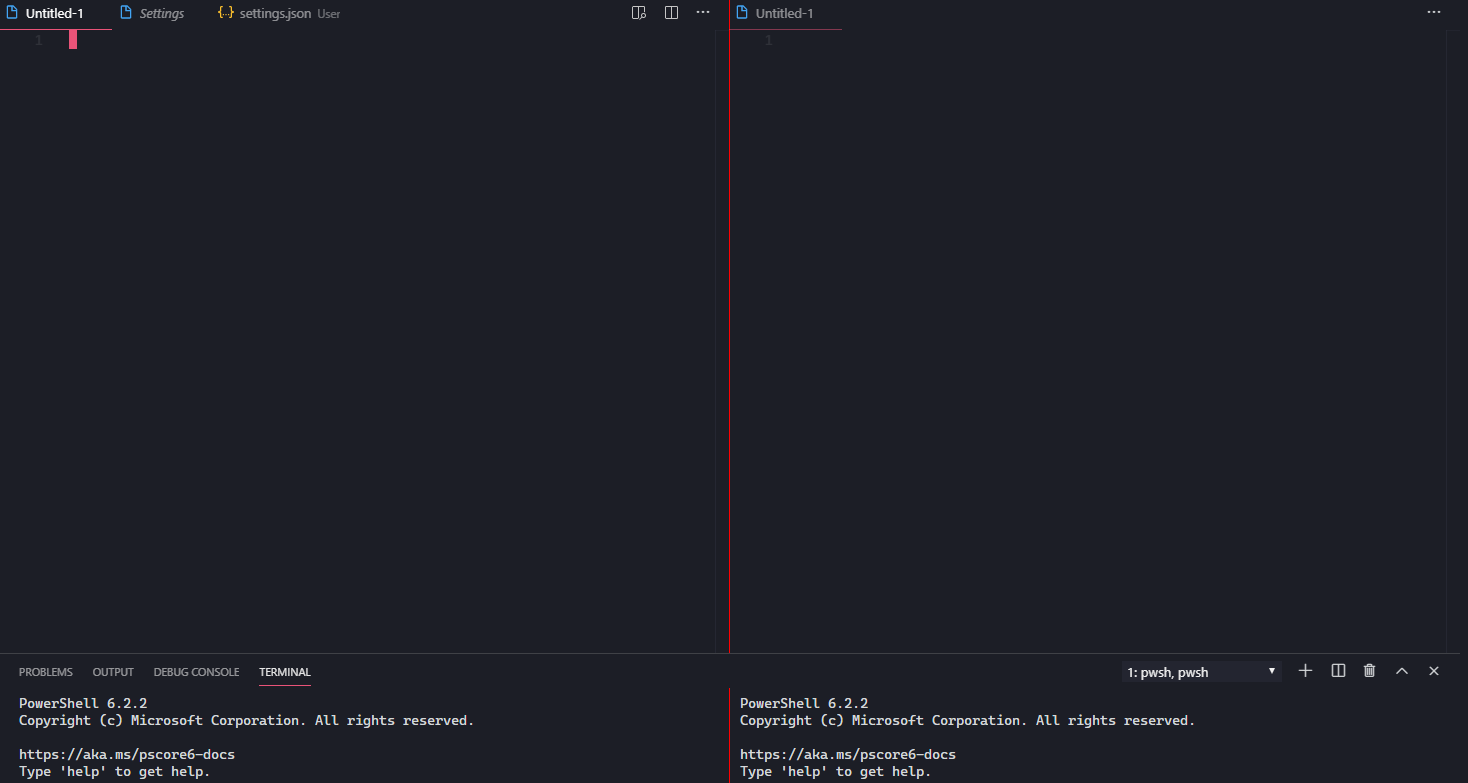Open More Actions menu of the right editor group
The image size is (1468, 783).
click(x=1433, y=12)
